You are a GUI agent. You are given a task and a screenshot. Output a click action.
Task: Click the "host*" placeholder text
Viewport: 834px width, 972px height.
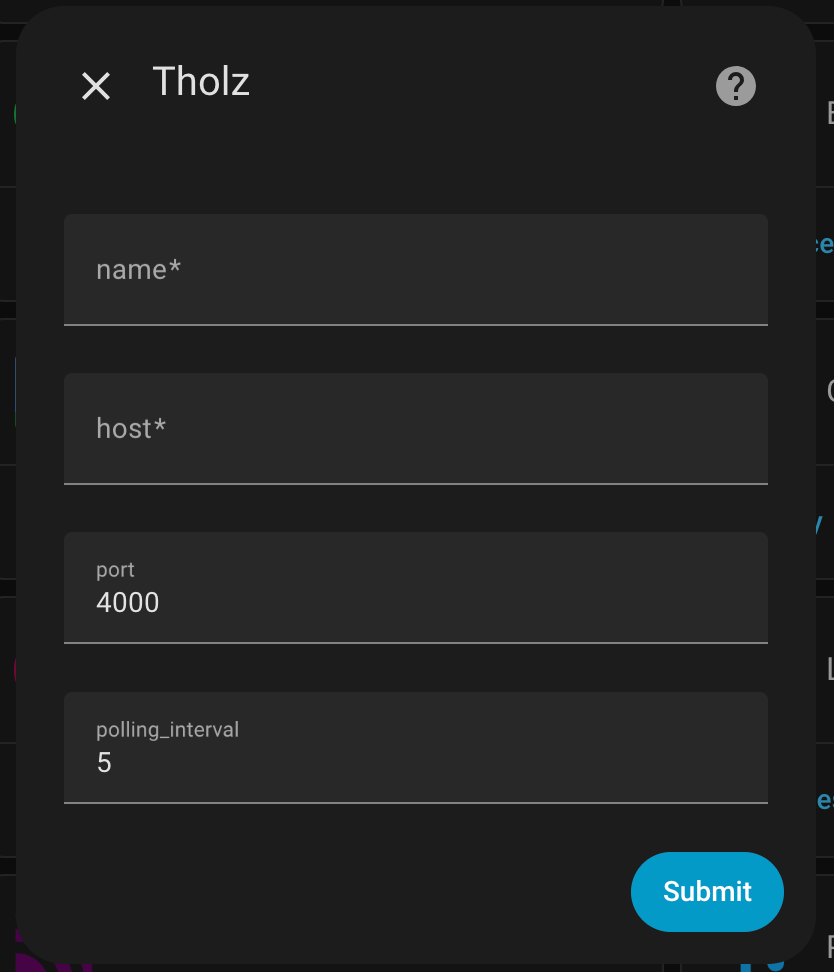(131, 428)
